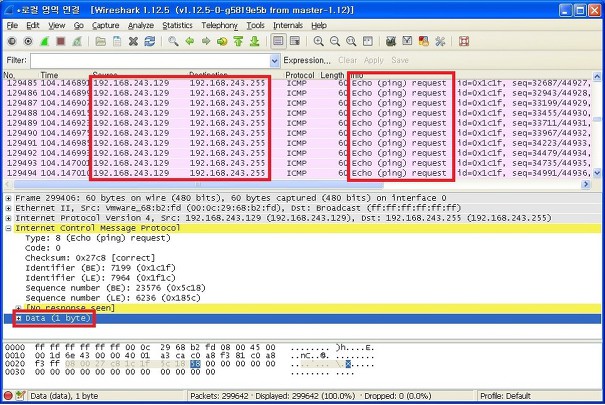605x405 pixels.
Task: Click the Clear filter button
Action: pyautogui.click(x=348, y=61)
